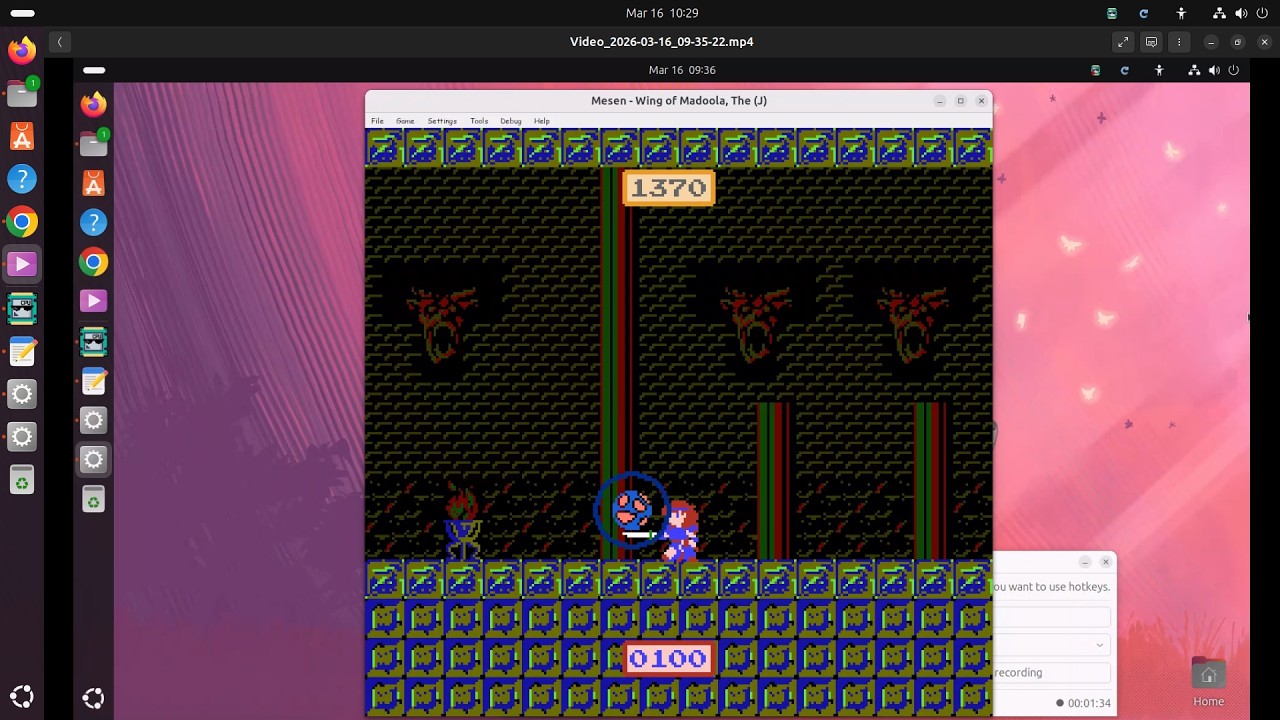
Task: Launch App Center from the outer dock
Action: (x=22, y=136)
